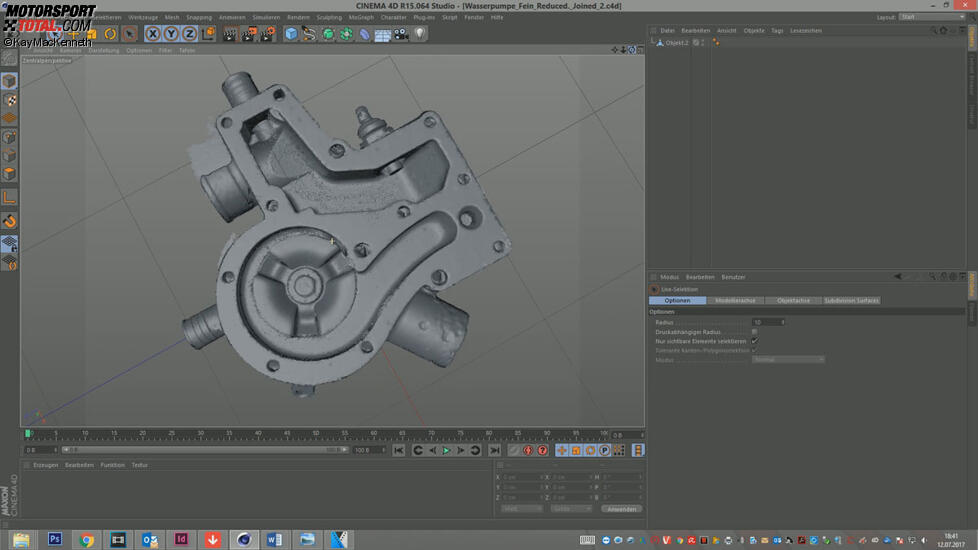Toggle position keyframe recording icon
This screenshot has width=978, height=550.
click(561, 450)
